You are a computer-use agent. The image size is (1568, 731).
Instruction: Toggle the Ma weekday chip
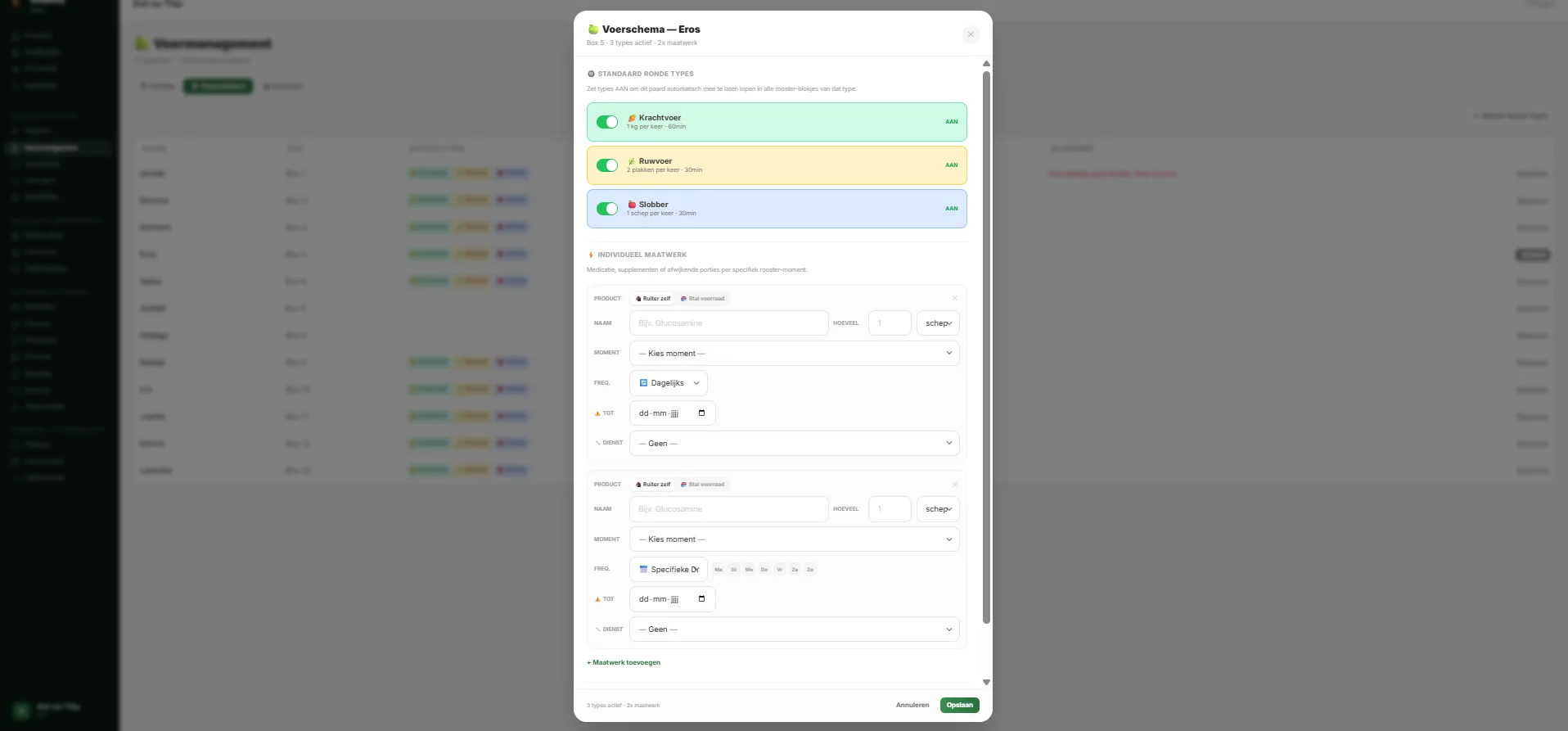719,570
